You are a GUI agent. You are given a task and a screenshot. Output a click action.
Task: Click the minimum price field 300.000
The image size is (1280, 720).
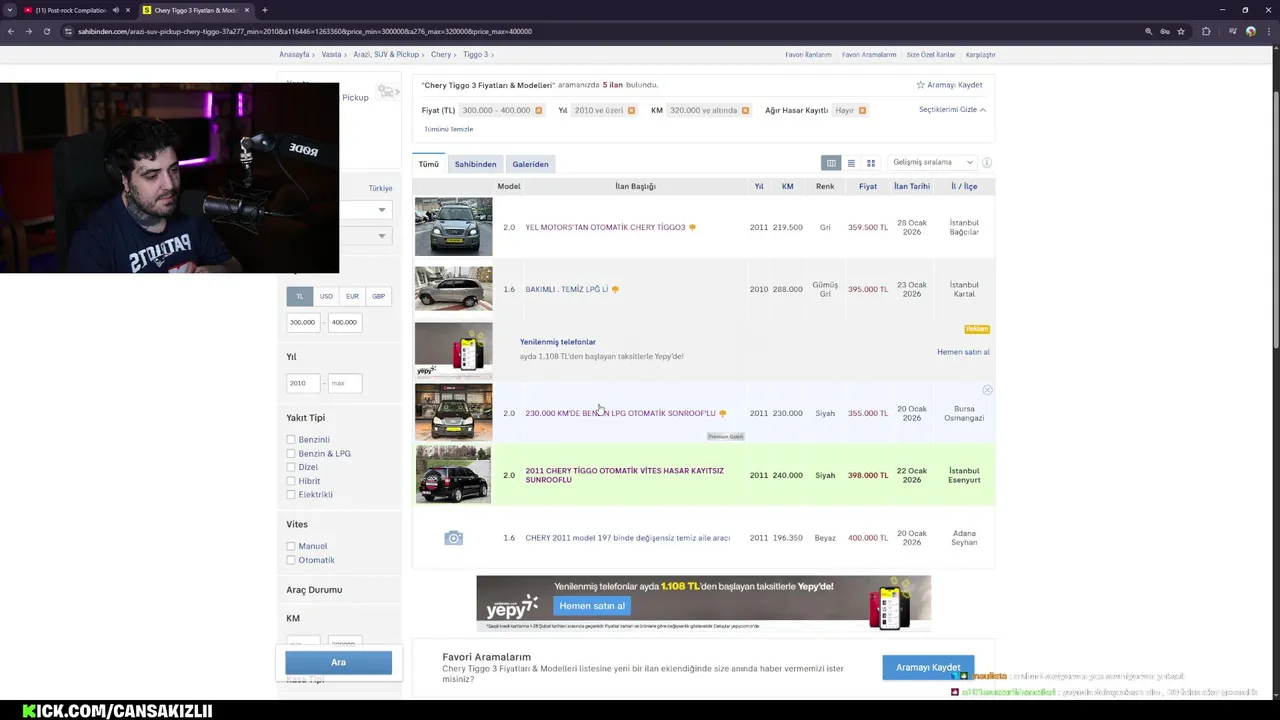click(x=304, y=322)
